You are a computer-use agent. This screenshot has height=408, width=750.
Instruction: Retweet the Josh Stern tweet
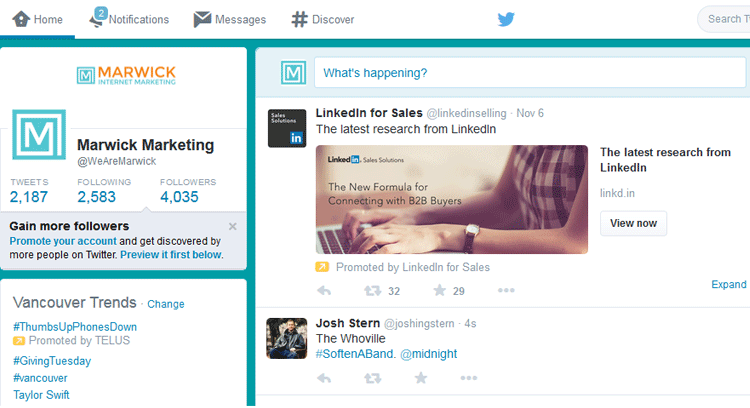(x=373, y=378)
